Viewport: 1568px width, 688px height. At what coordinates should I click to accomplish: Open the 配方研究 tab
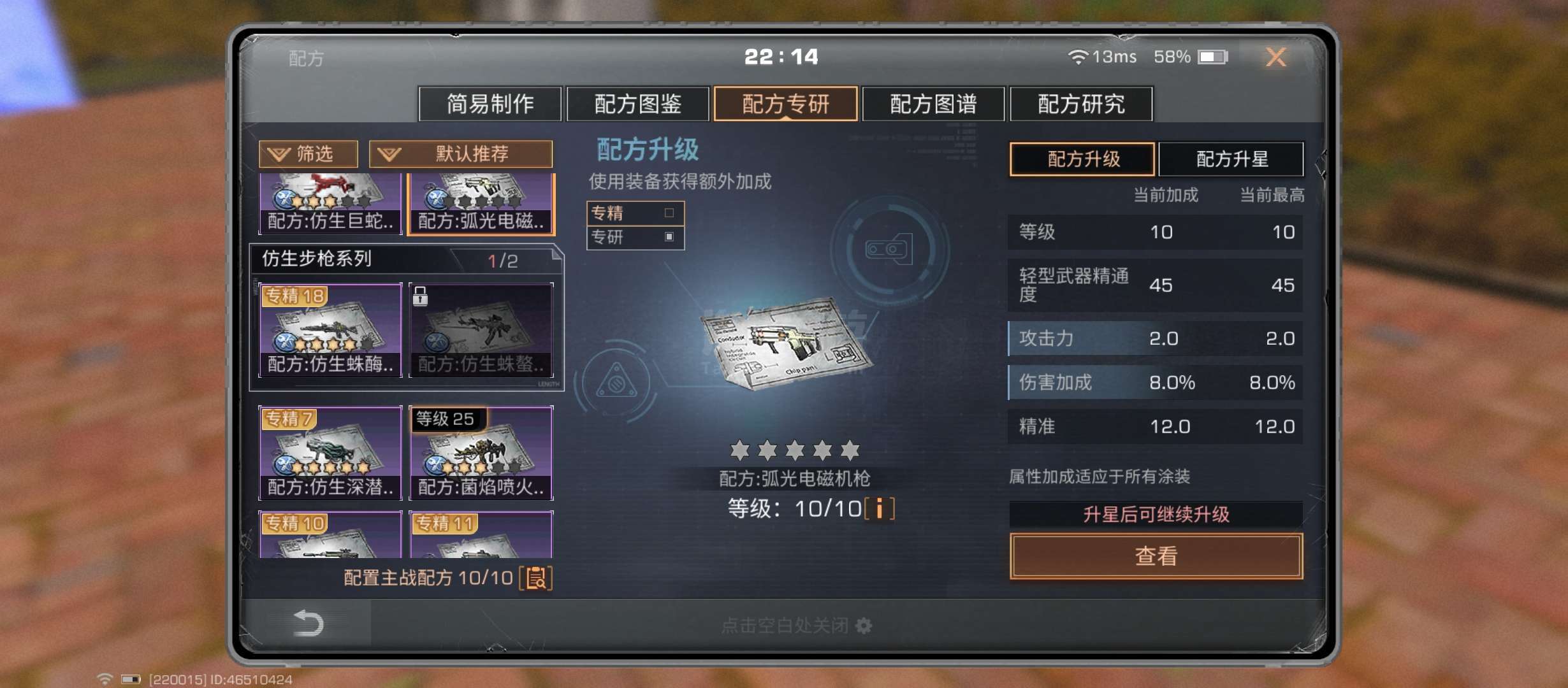pyautogui.click(x=1081, y=103)
